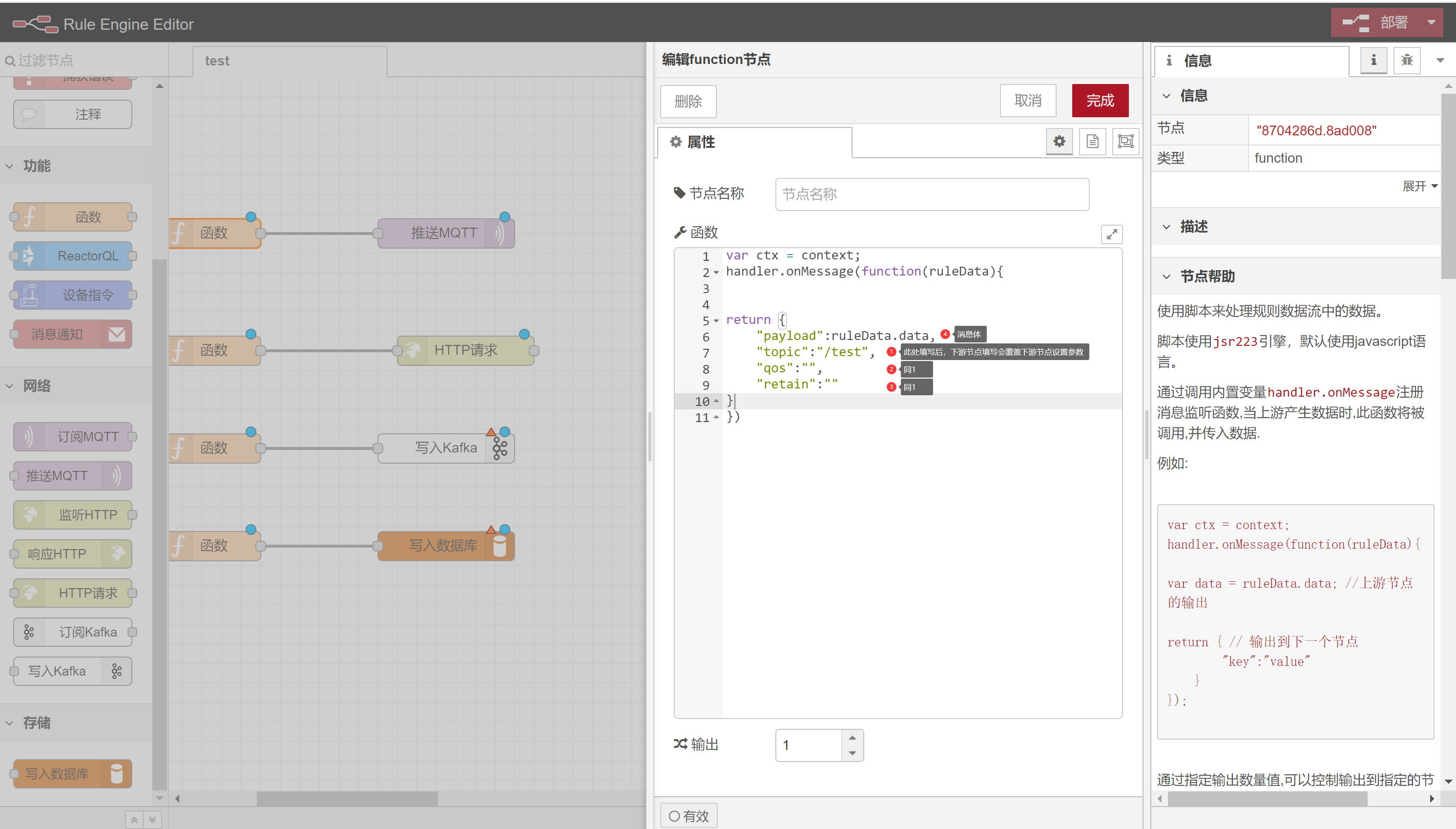Click the 完成 done button
Screen dimensions: 1456x829
1100,101
